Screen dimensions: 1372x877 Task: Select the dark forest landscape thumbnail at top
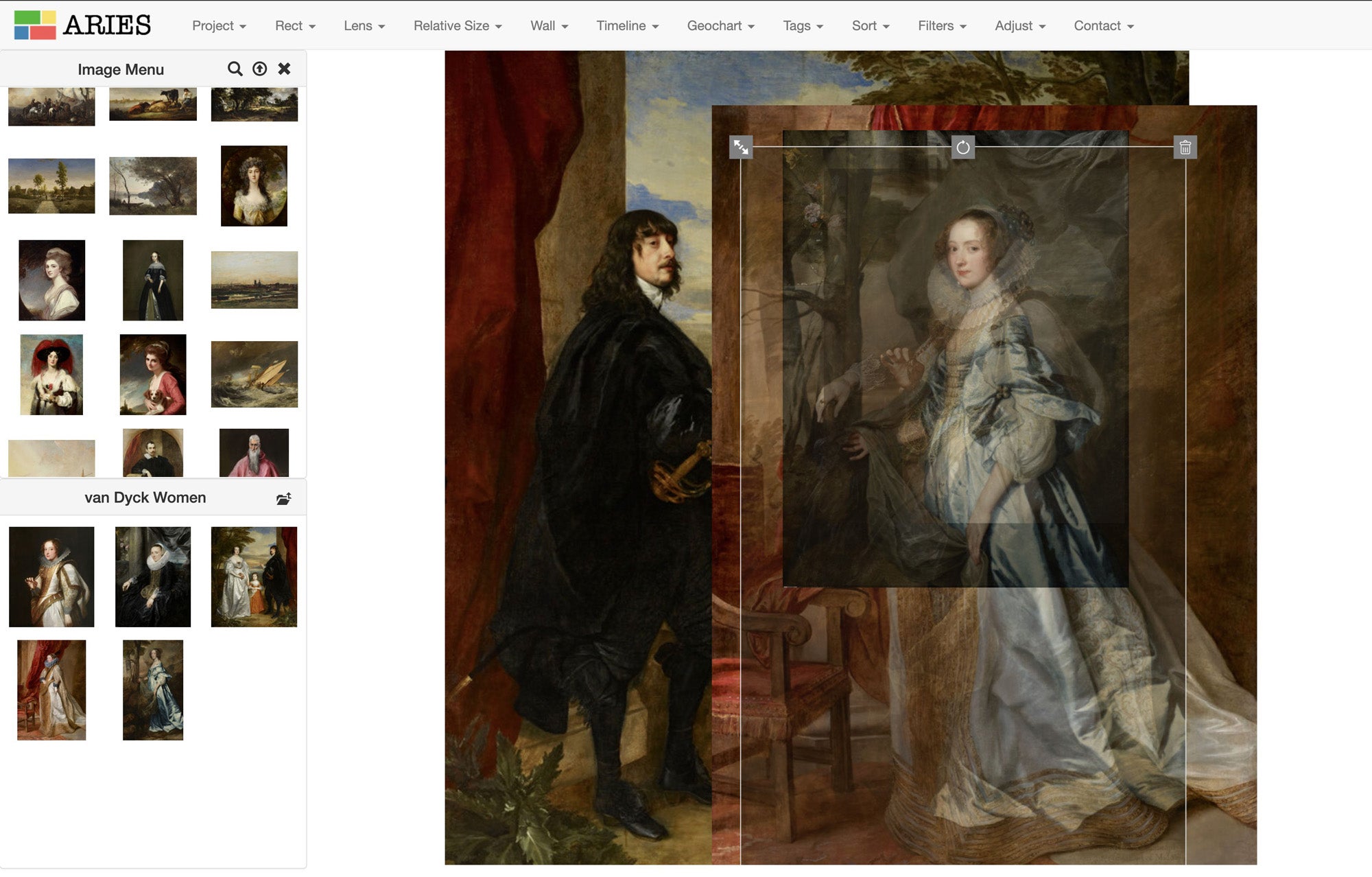coord(255,104)
